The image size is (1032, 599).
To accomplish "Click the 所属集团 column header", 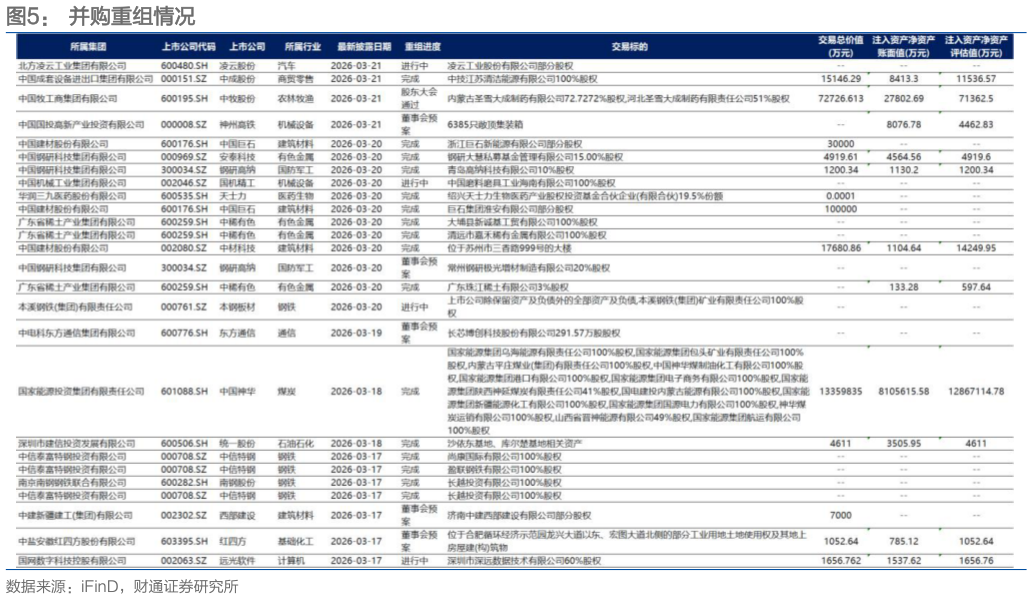I will pos(88,47).
